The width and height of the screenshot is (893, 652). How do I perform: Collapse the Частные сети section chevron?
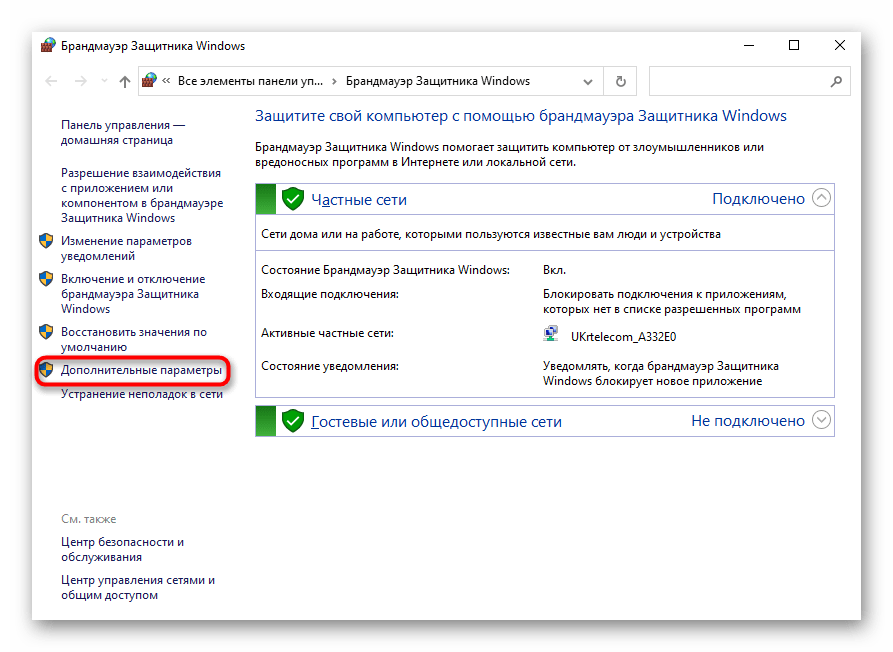821,198
